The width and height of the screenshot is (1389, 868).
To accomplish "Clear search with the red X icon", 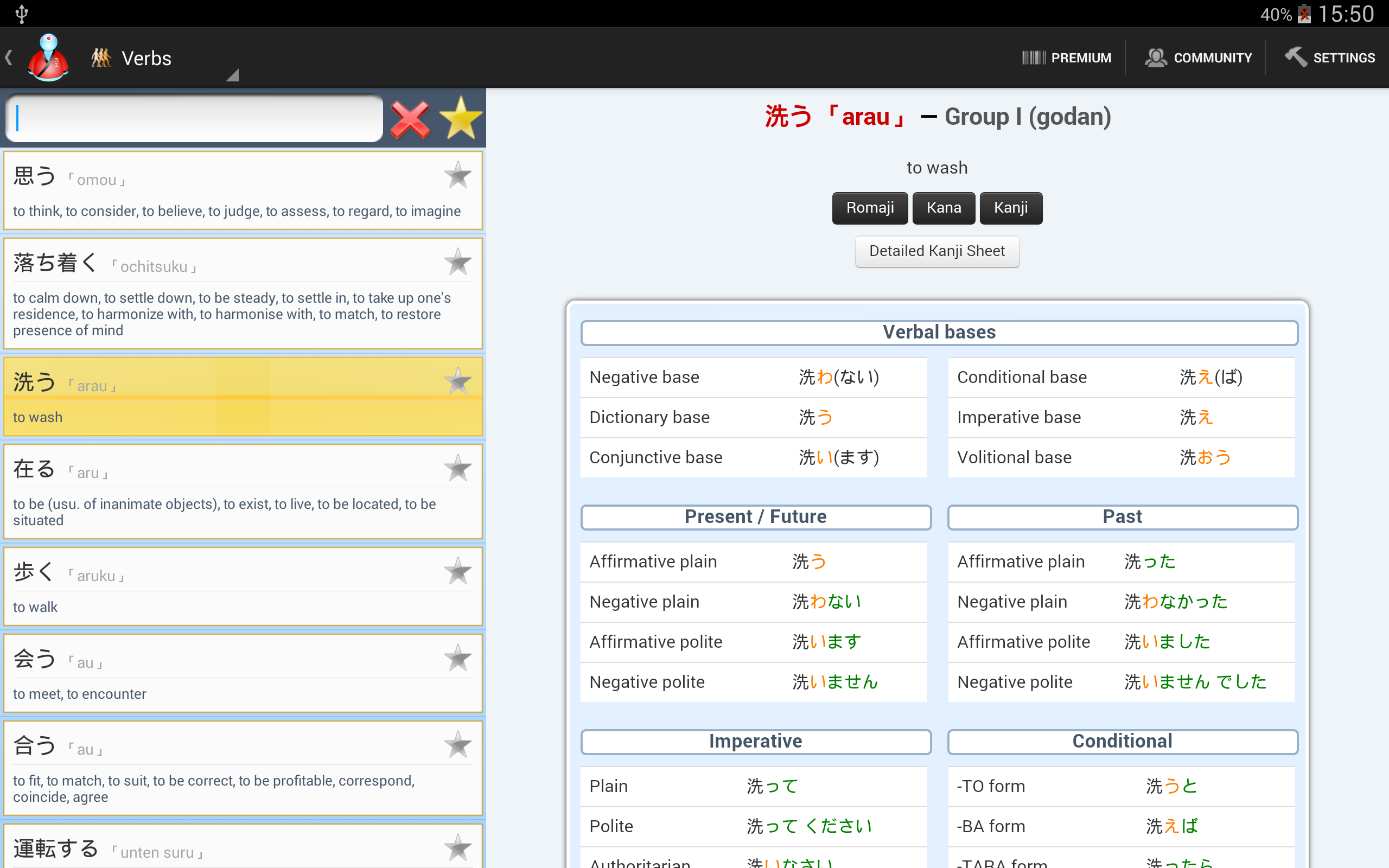I will [410, 119].
